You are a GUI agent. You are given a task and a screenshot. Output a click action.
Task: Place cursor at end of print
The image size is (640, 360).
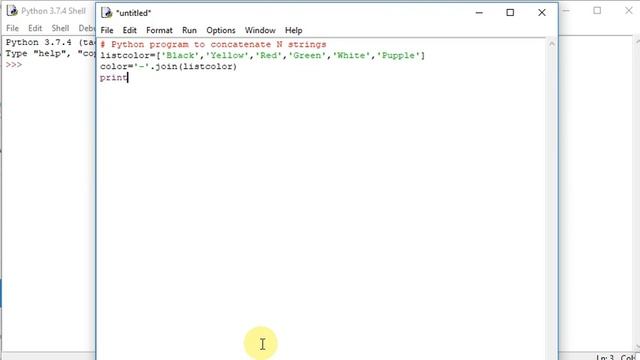coord(128,78)
